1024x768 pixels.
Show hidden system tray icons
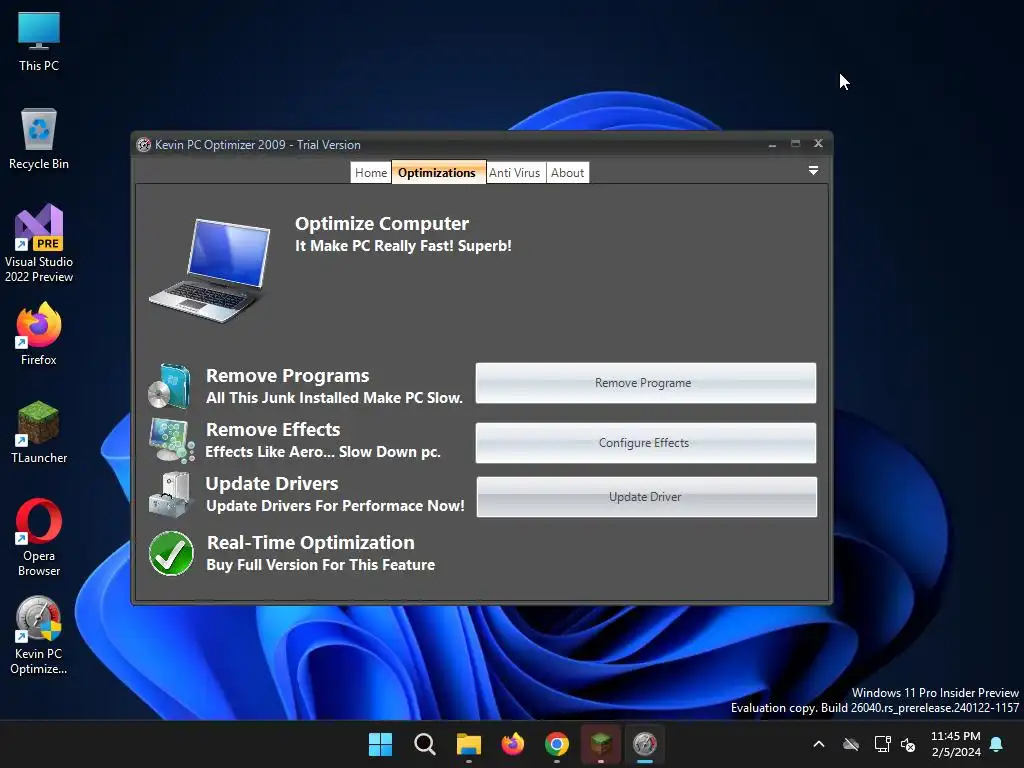[x=818, y=744]
